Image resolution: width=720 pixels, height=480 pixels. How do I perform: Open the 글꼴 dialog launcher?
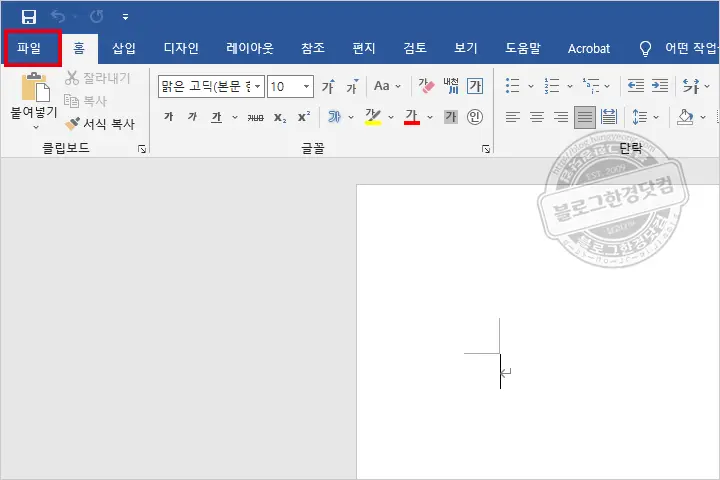486,149
